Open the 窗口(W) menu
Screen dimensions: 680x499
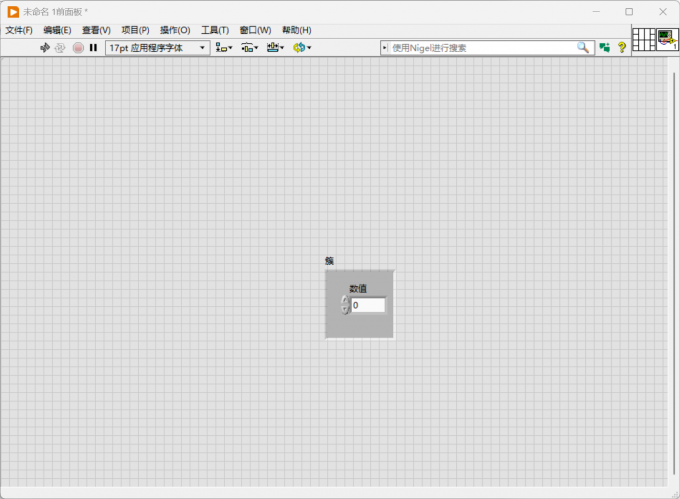click(x=255, y=30)
